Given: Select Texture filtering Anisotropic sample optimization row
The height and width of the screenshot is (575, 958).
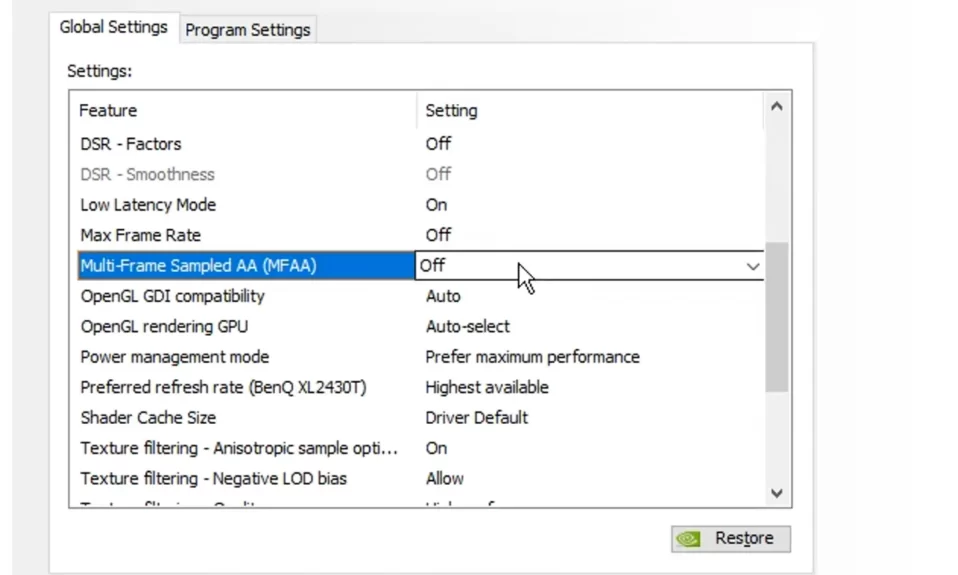Looking at the screenshot, I should pos(420,449).
